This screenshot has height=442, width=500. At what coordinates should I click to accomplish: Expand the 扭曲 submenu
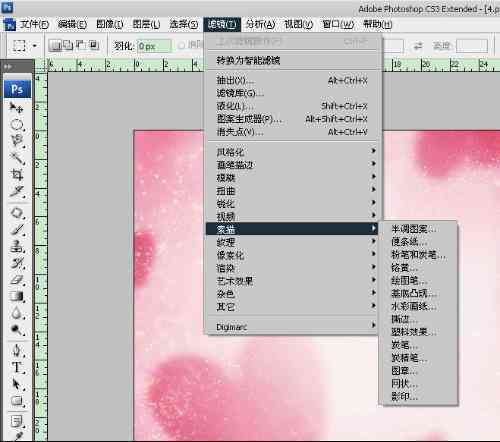click(x=292, y=191)
